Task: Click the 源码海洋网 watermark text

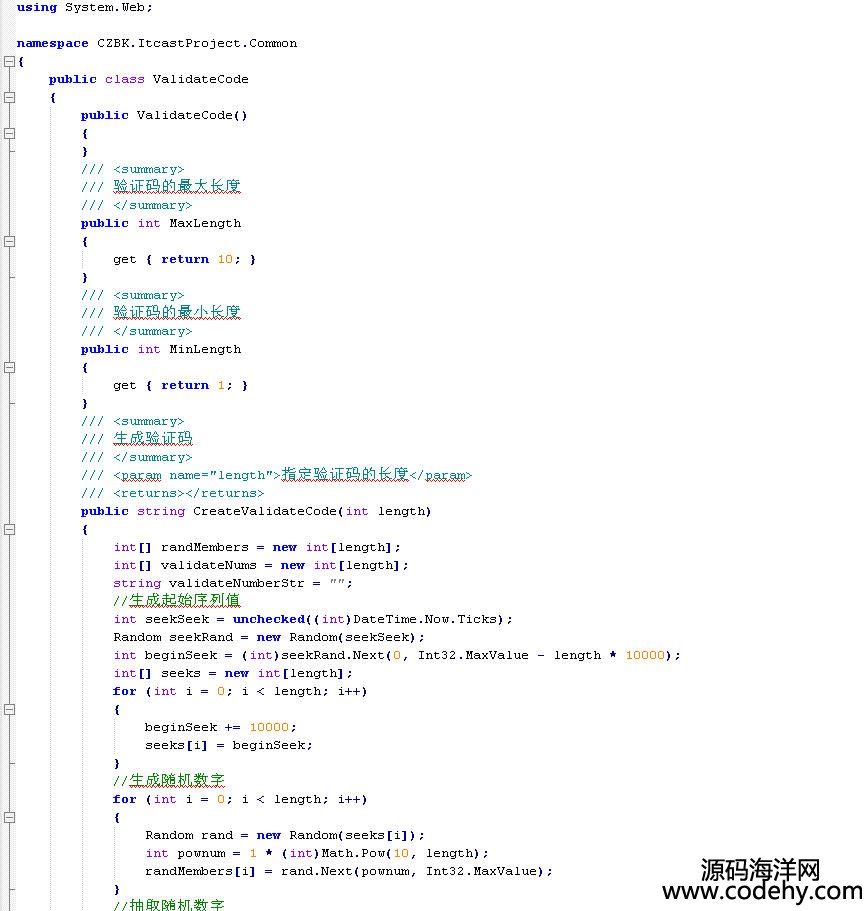Action: [760, 867]
